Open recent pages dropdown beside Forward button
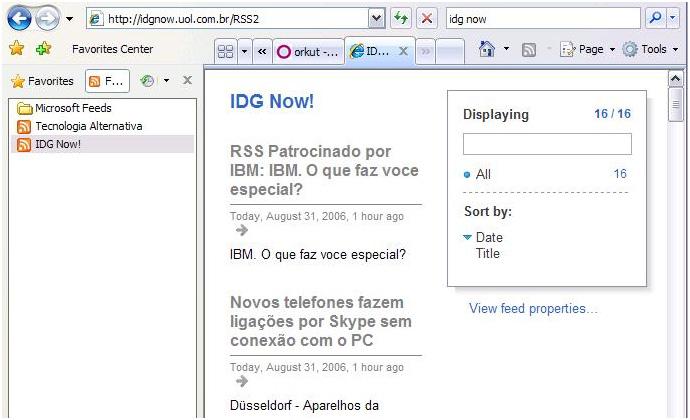The width and height of the screenshot is (690, 420). (x=70, y=19)
